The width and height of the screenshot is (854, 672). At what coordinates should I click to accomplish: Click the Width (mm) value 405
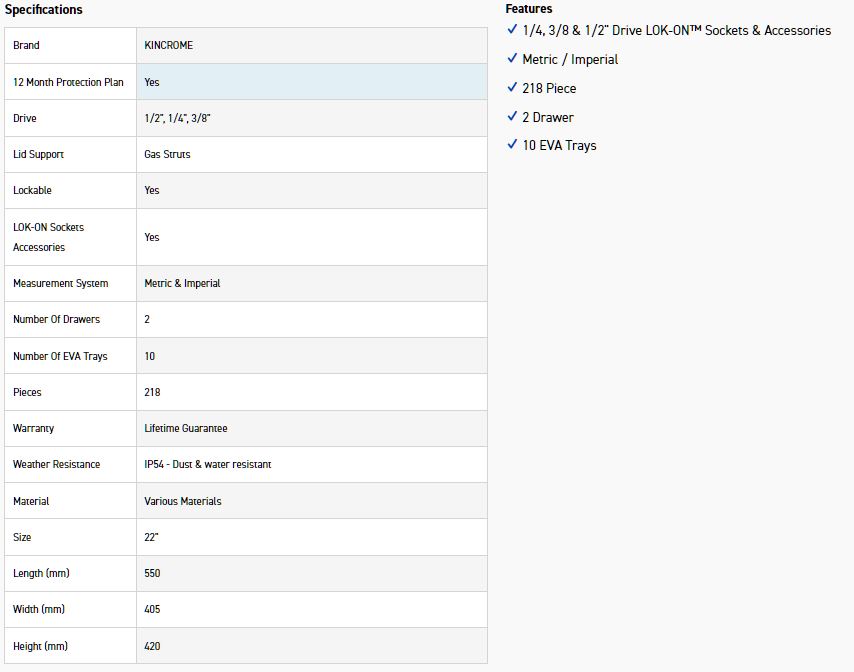click(x=152, y=610)
